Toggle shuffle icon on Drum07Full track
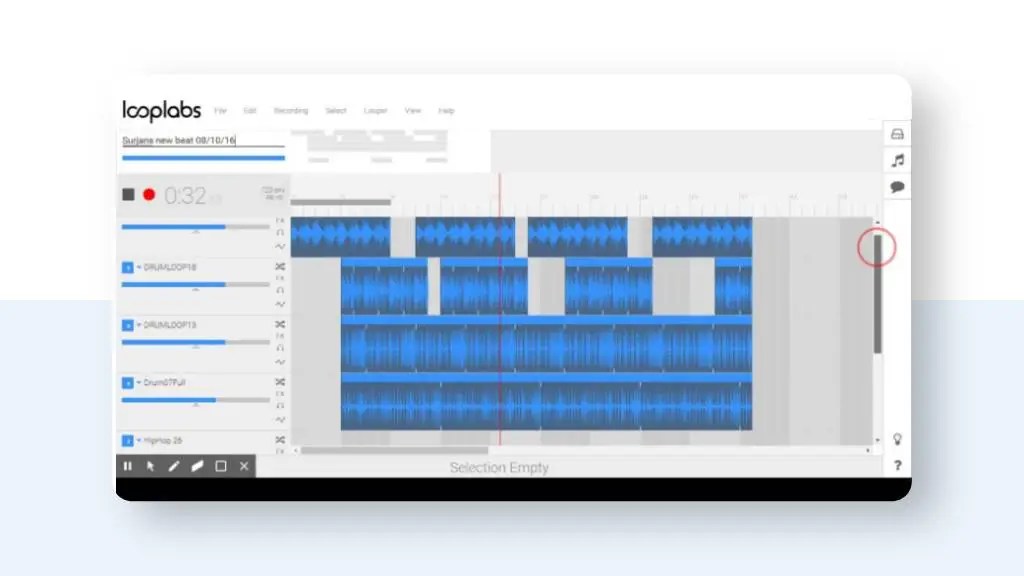 click(x=279, y=383)
